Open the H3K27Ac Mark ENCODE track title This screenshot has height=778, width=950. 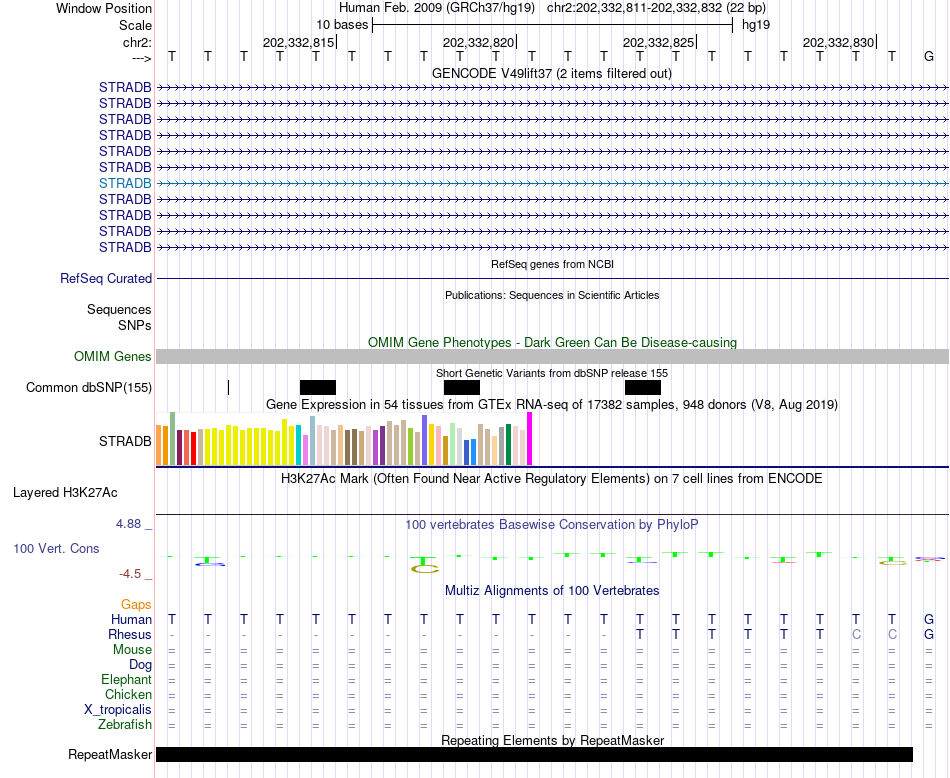[552, 479]
